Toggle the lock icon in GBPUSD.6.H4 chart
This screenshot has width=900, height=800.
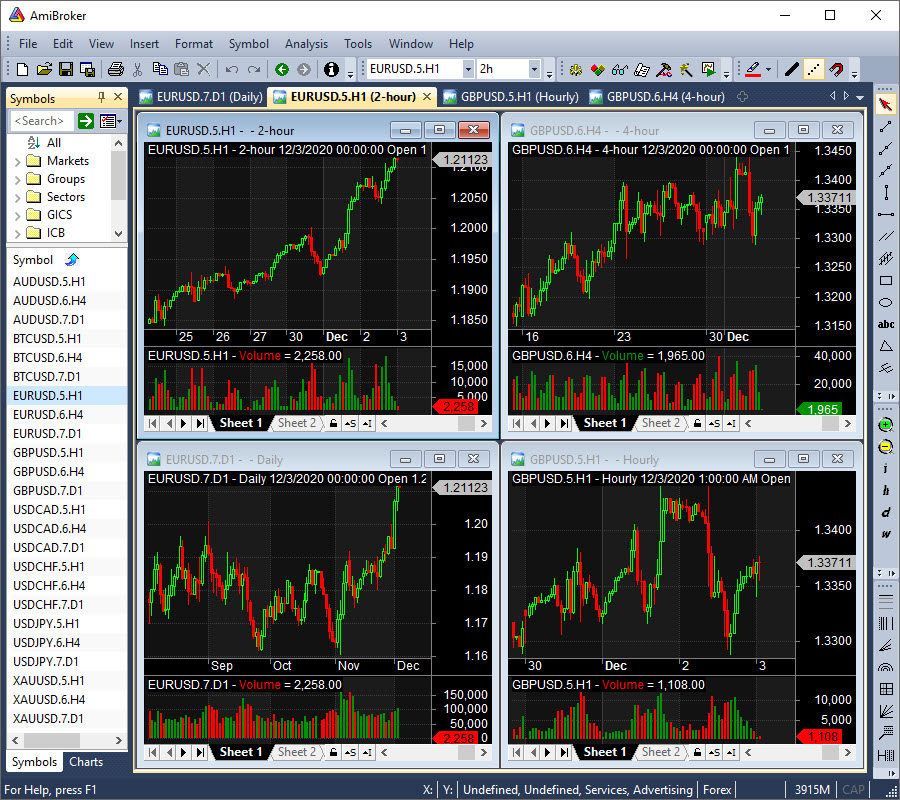(697, 424)
